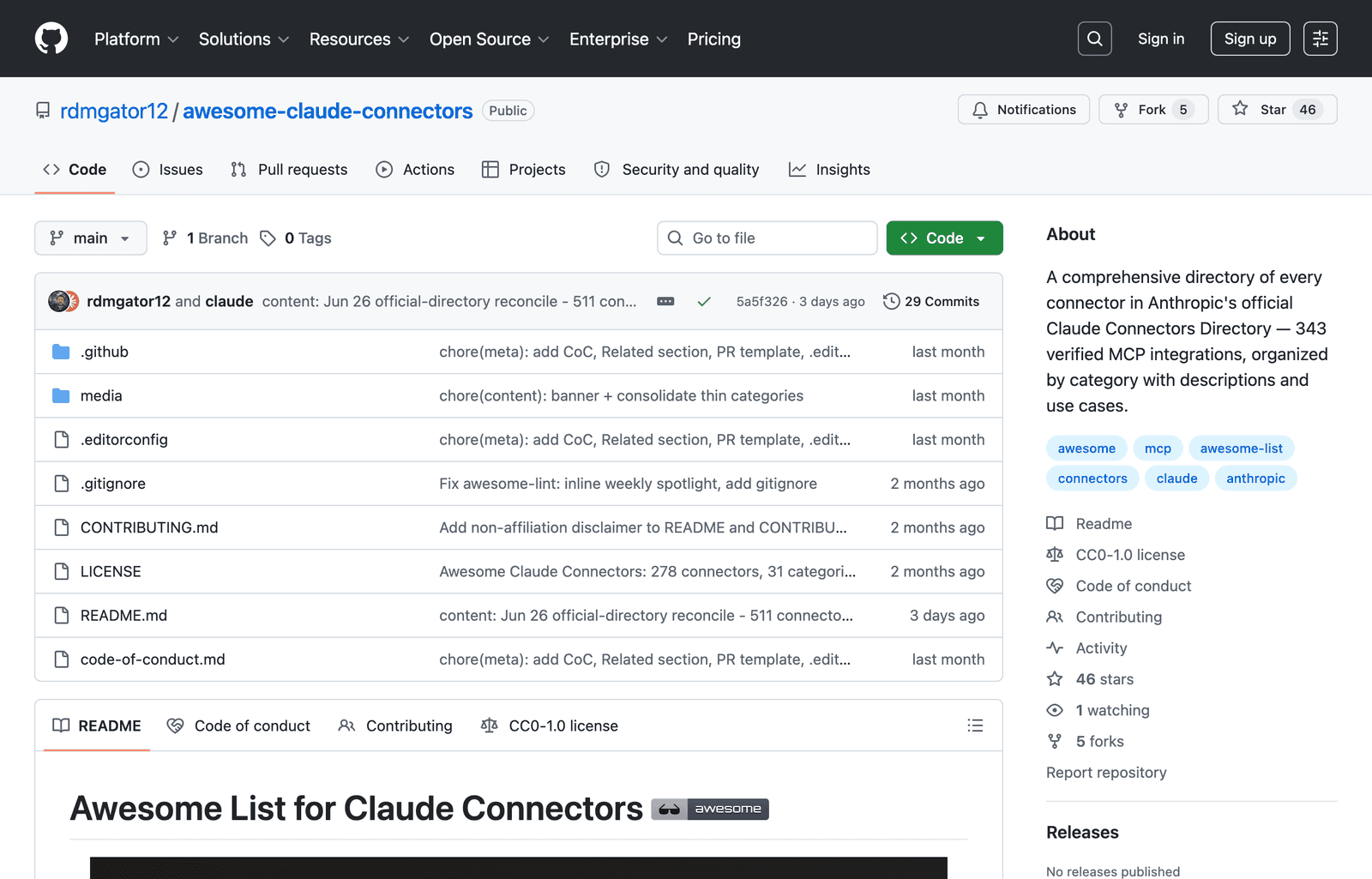The width and height of the screenshot is (1372, 879).
Task: Click the .github folder icon
Action: point(61,352)
